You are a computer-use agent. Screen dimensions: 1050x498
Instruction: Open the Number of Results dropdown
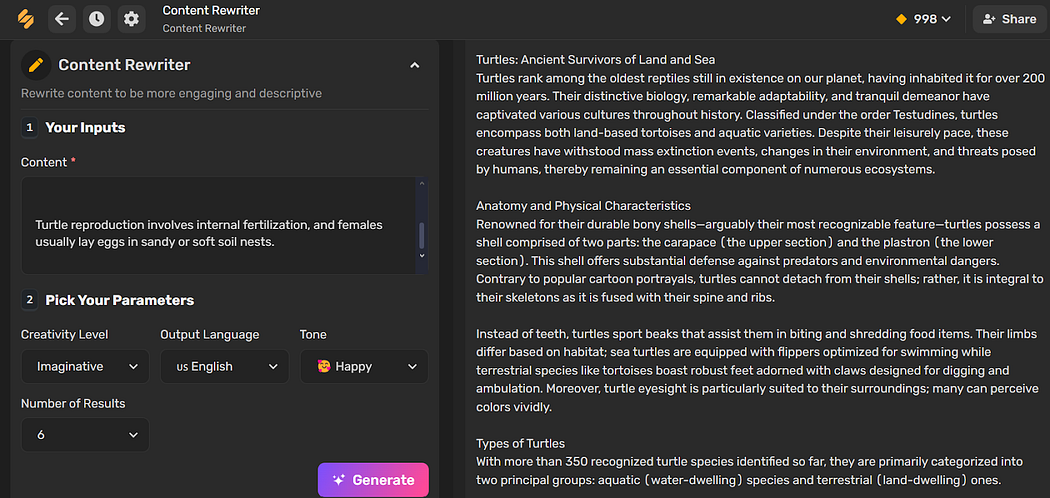85,434
